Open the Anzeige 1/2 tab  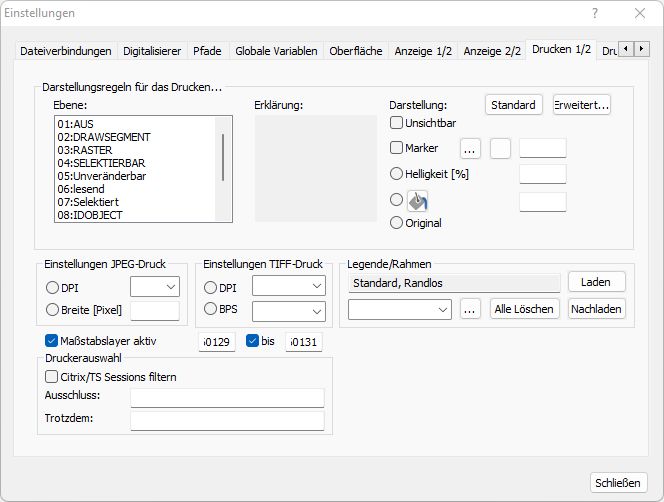(423, 51)
